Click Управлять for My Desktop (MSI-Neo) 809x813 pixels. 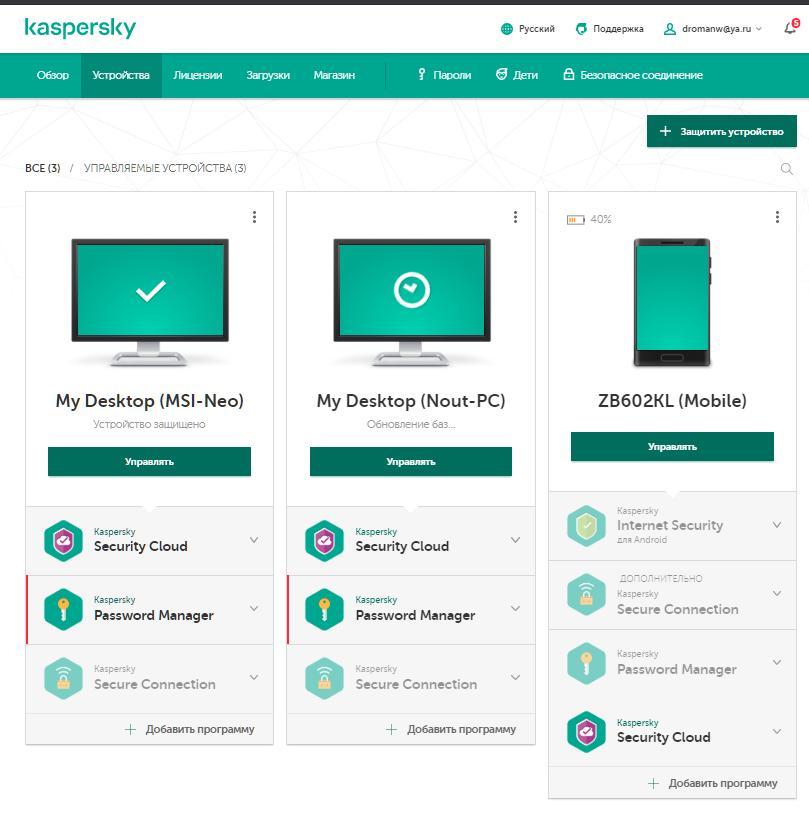pos(149,461)
